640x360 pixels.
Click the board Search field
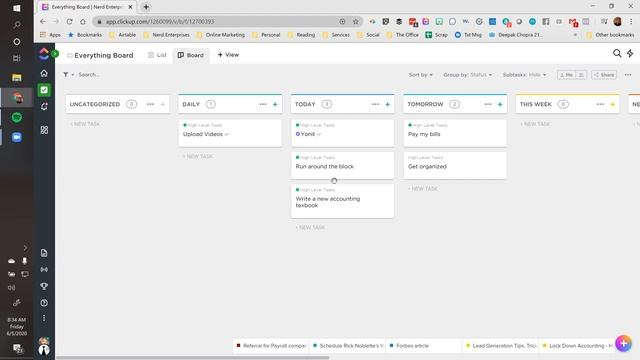point(89,75)
